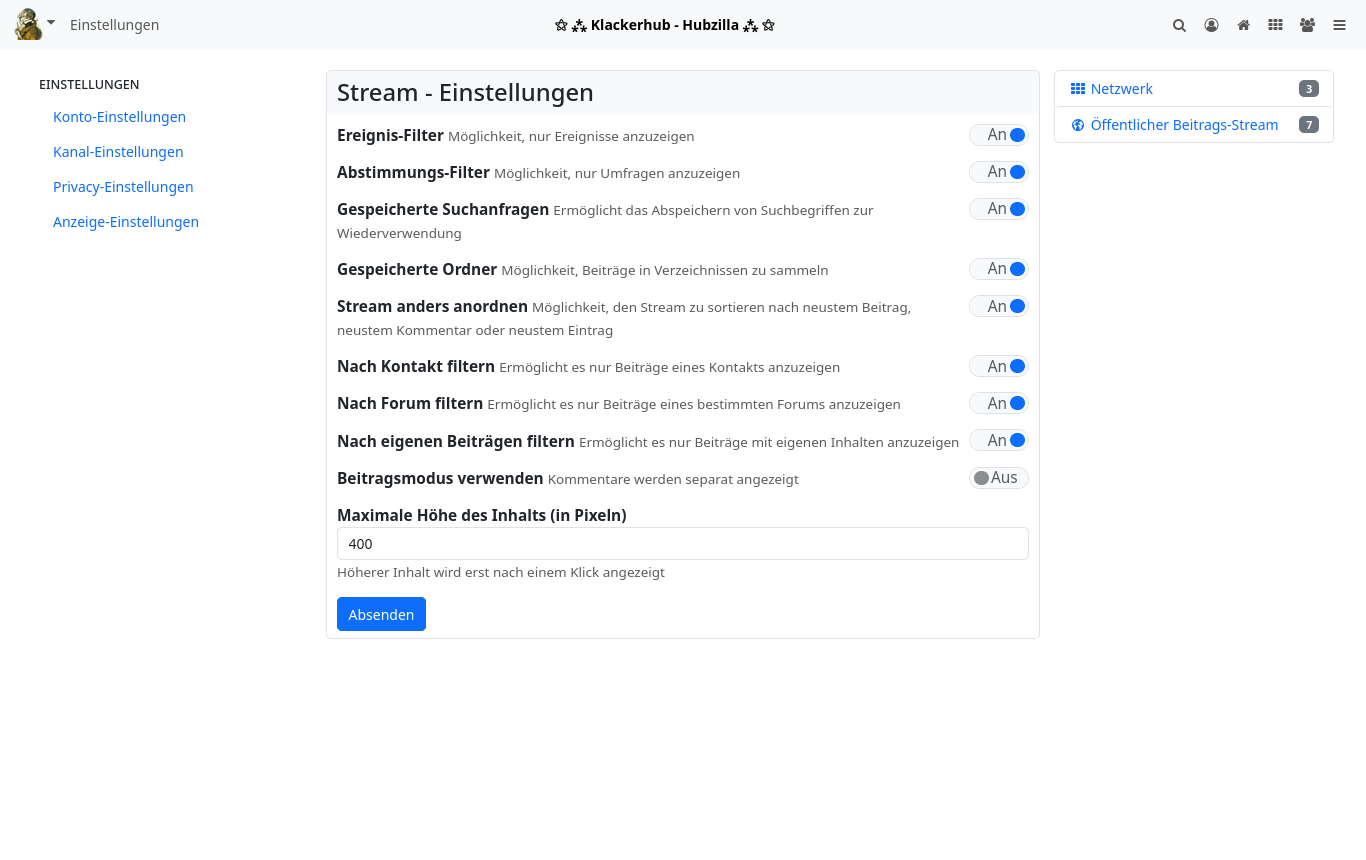Go to the home icon

pos(1243,25)
